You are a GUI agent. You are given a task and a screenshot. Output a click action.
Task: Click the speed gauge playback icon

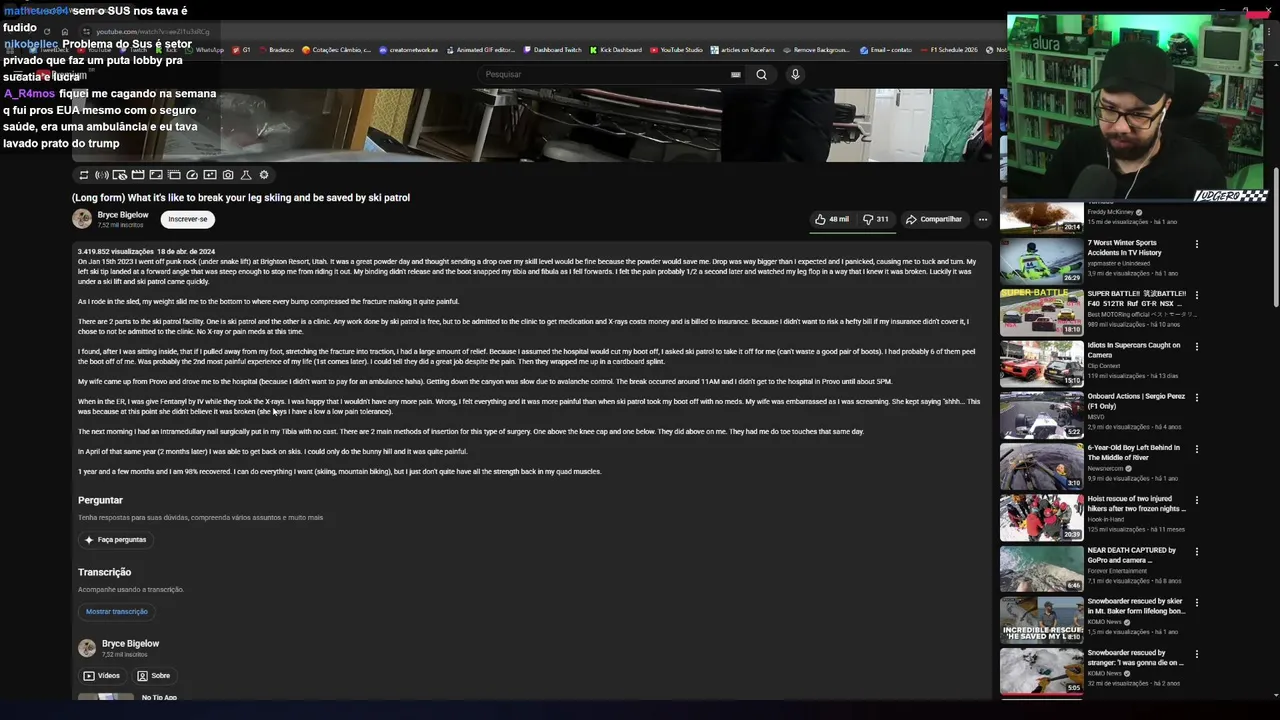click(x=192, y=175)
